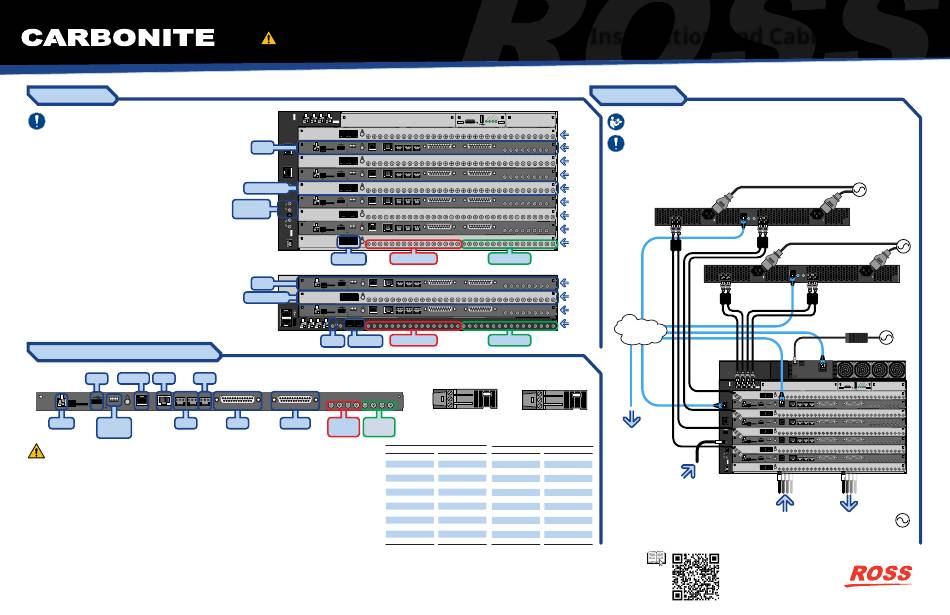Click the left module thumbnail beside the rear panel strip
Viewport: 950px width, 615px height.
[465, 399]
